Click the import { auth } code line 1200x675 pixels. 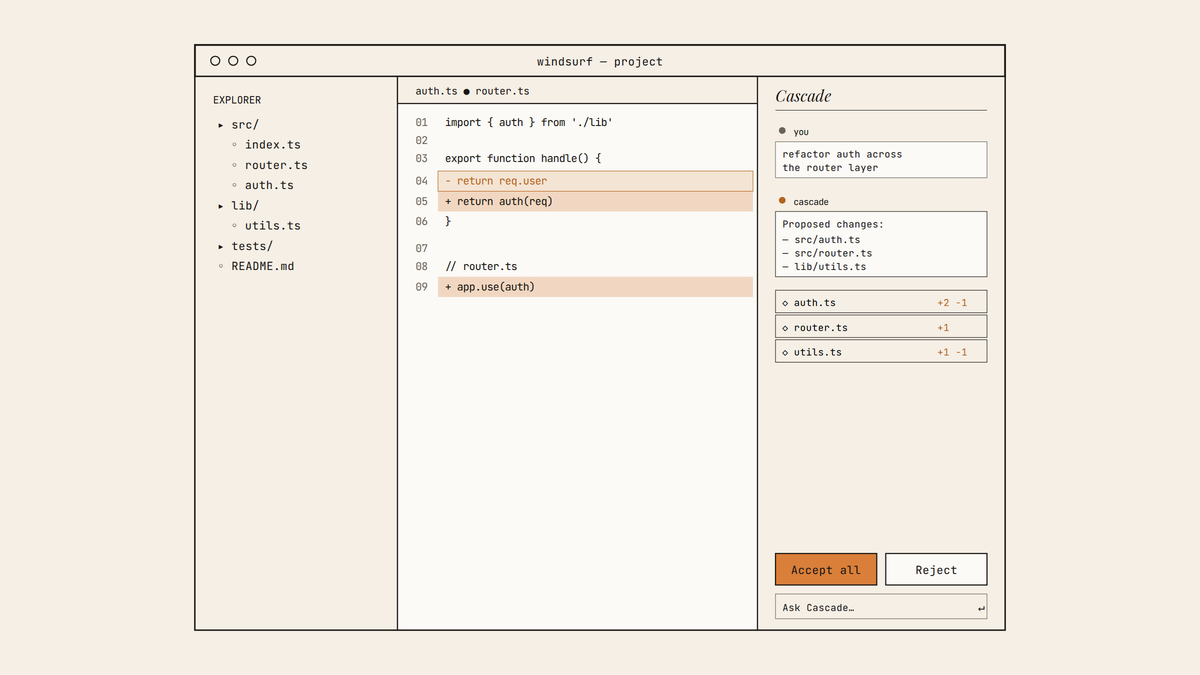tap(528, 122)
